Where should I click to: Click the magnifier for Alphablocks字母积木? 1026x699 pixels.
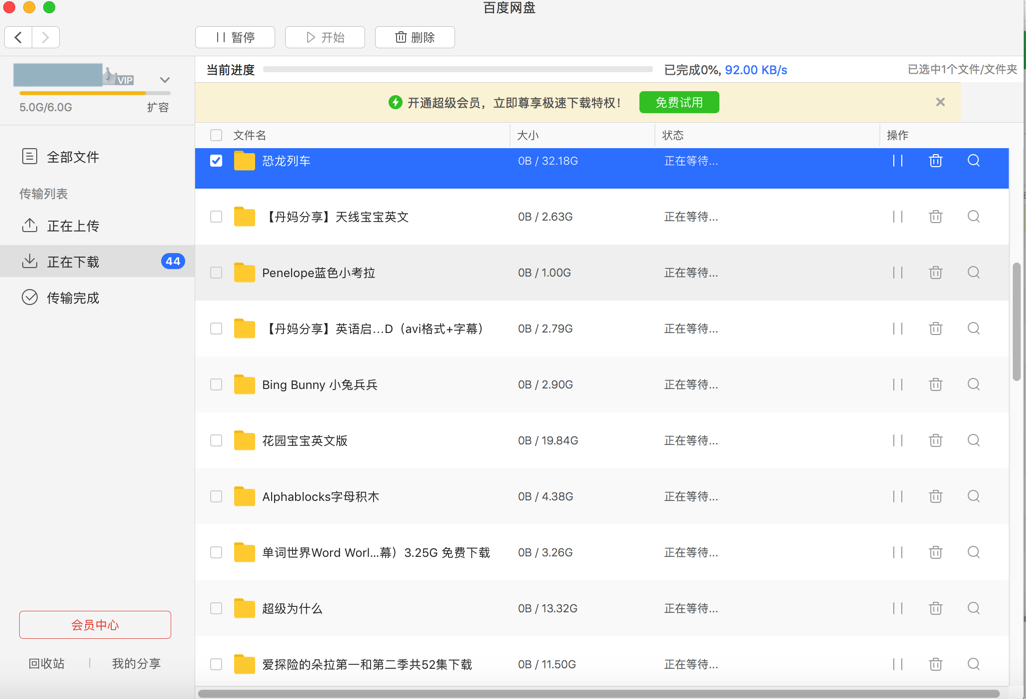click(x=974, y=496)
